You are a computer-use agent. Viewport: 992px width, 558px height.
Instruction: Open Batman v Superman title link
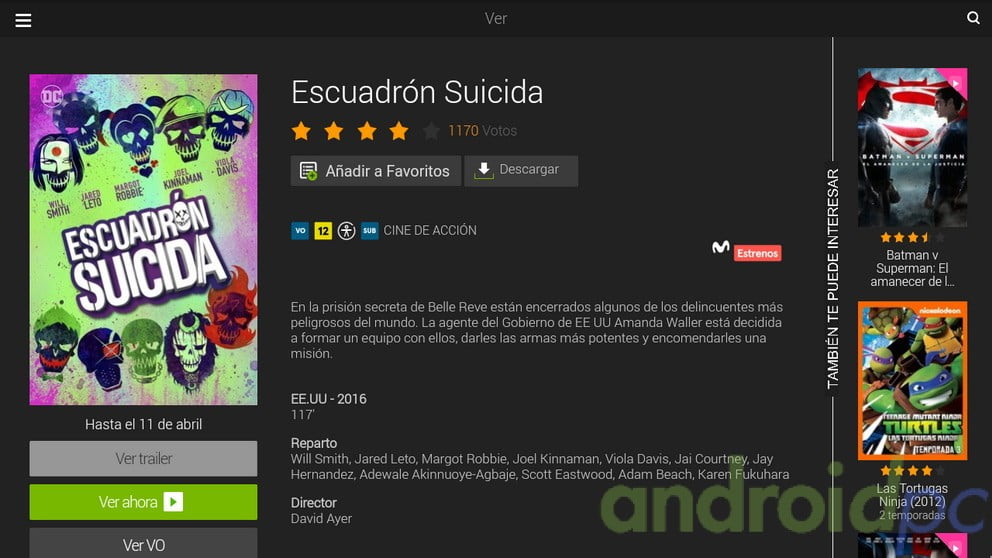[912, 268]
